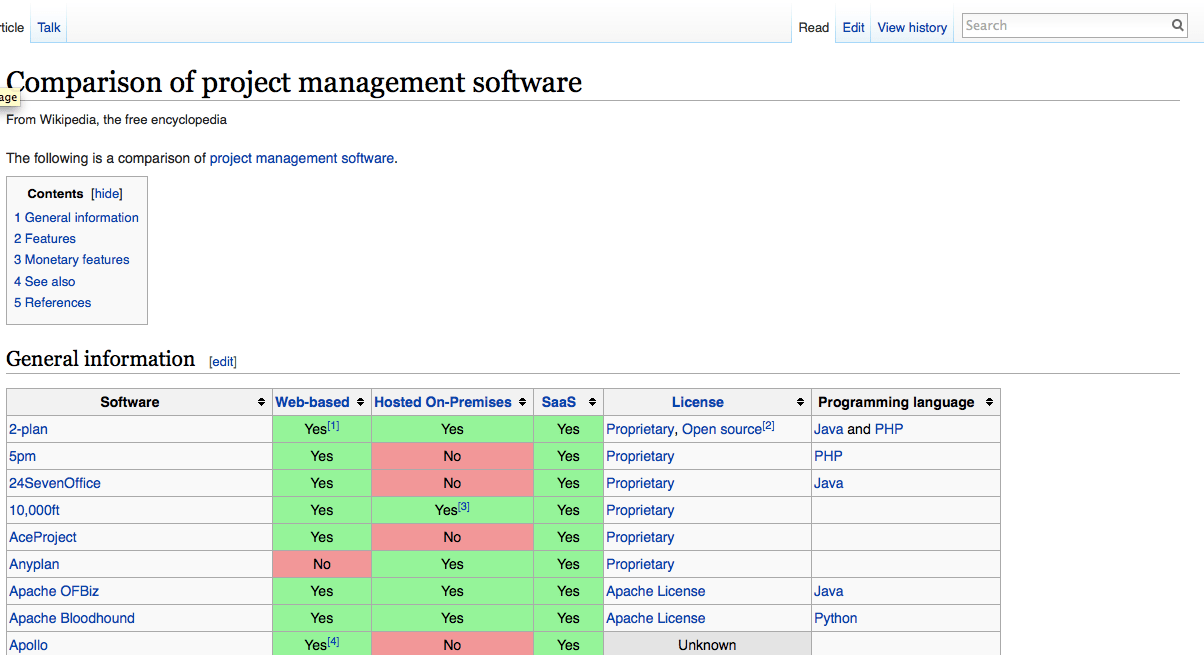Screen dimensions: 1204x655
Task: Click the search magnifier icon
Action: pos(1178,26)
